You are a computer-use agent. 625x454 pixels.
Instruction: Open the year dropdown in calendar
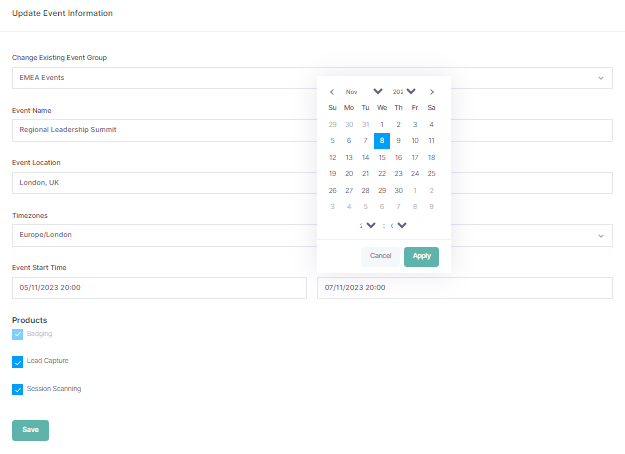click(x=410, y=91)
